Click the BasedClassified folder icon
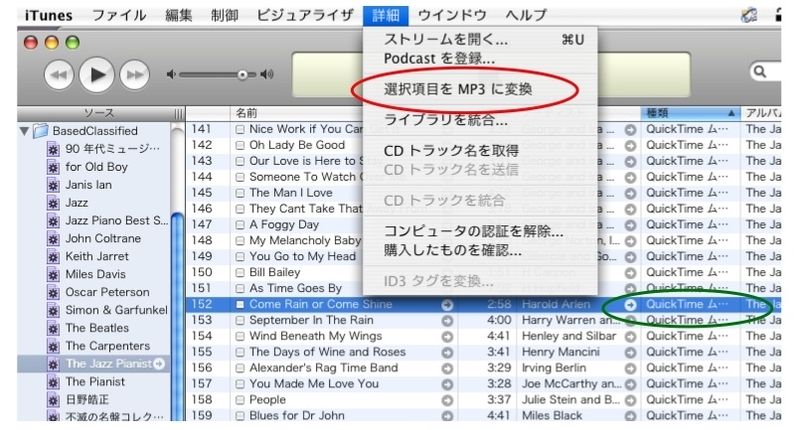Screen dimensions: 800x430 point(40,131)
